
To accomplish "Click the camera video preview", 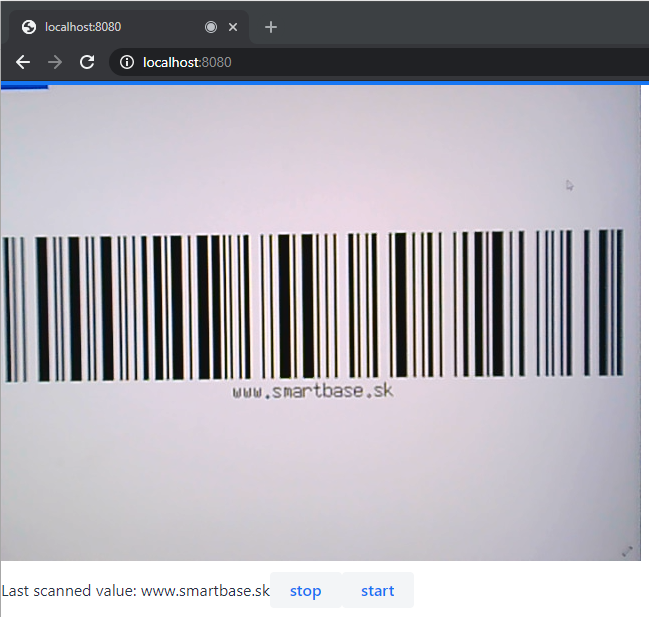I will point(321,323).
